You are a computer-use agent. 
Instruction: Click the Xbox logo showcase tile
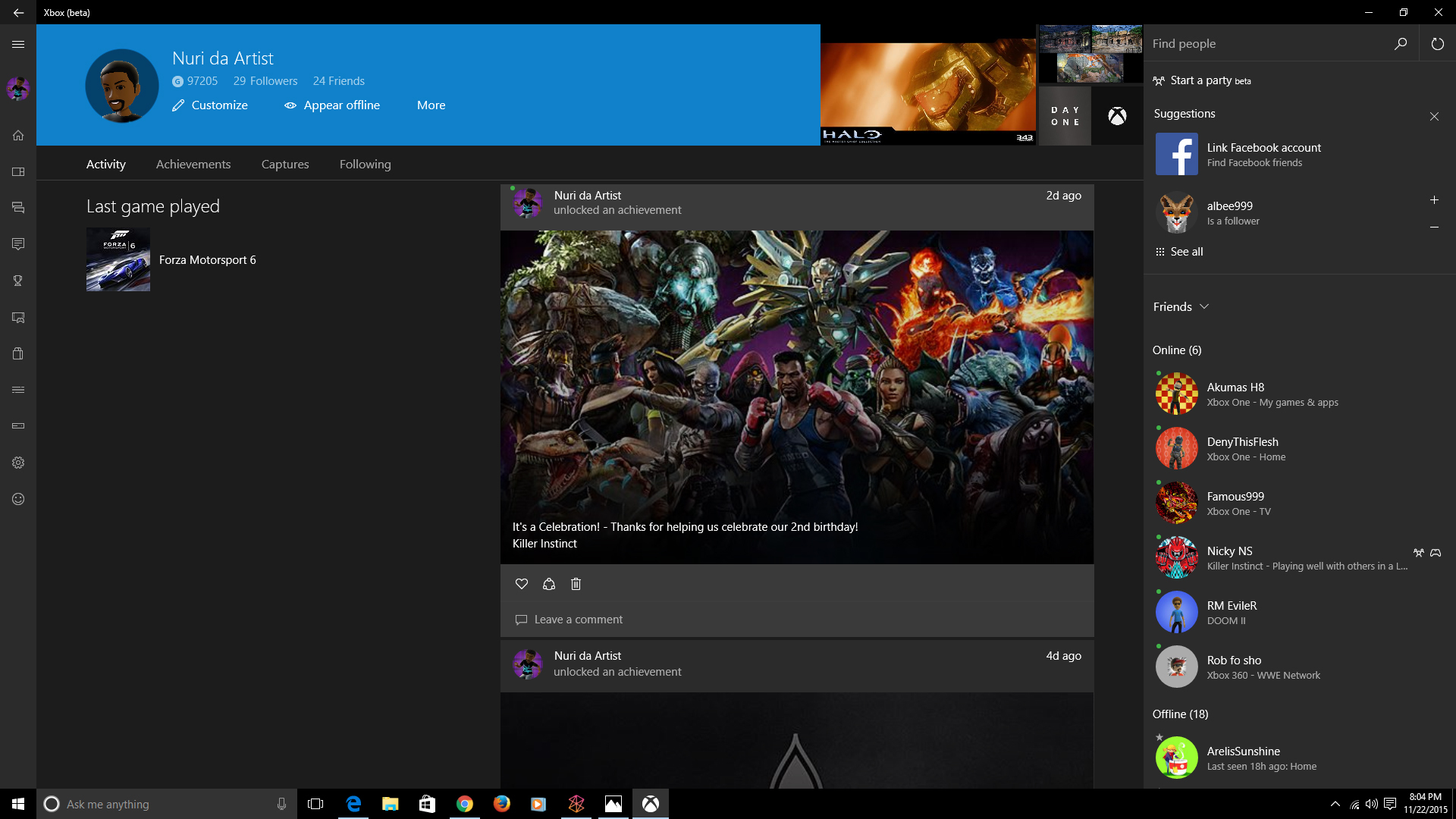1117,116
